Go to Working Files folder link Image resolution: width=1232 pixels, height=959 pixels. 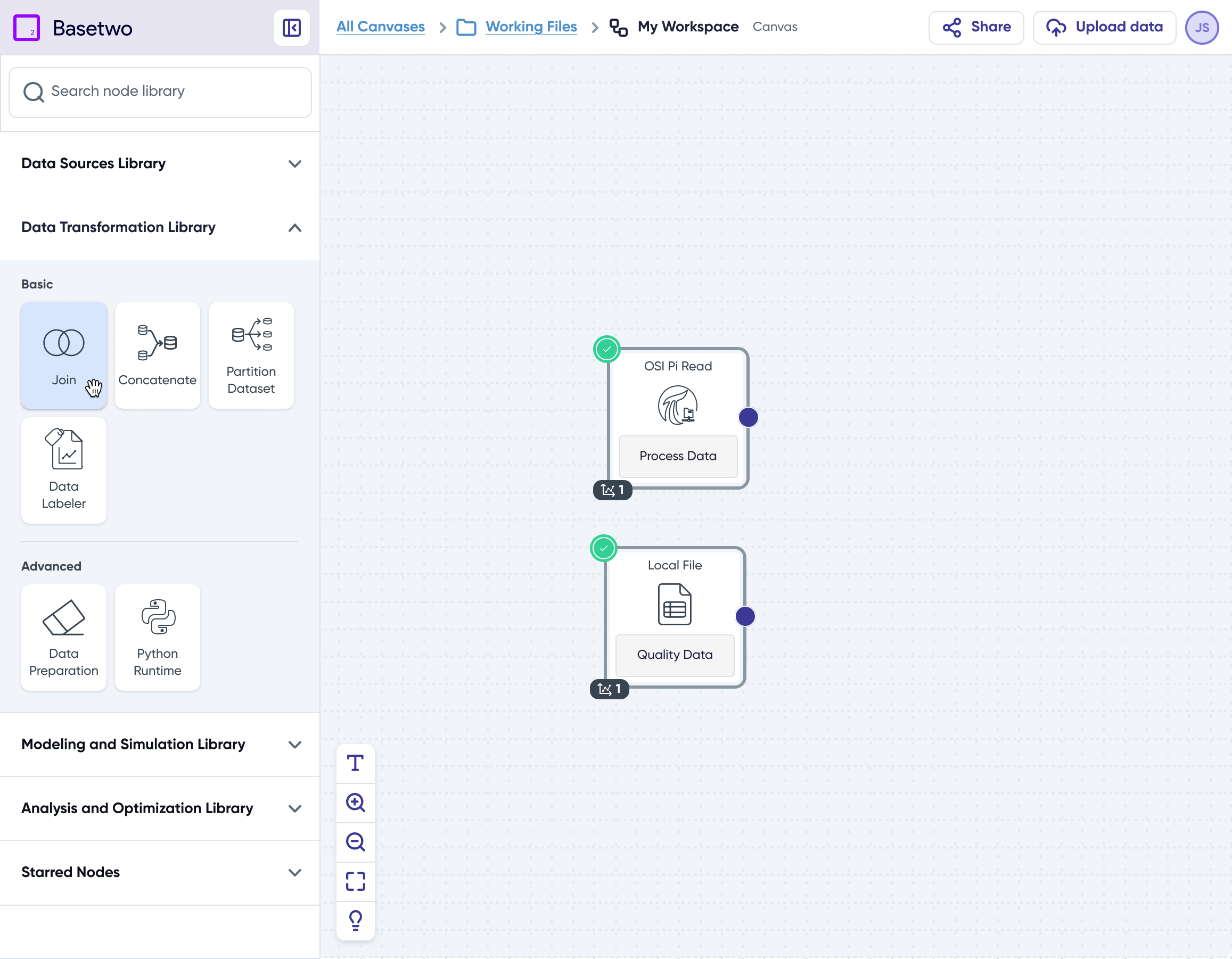530,27
